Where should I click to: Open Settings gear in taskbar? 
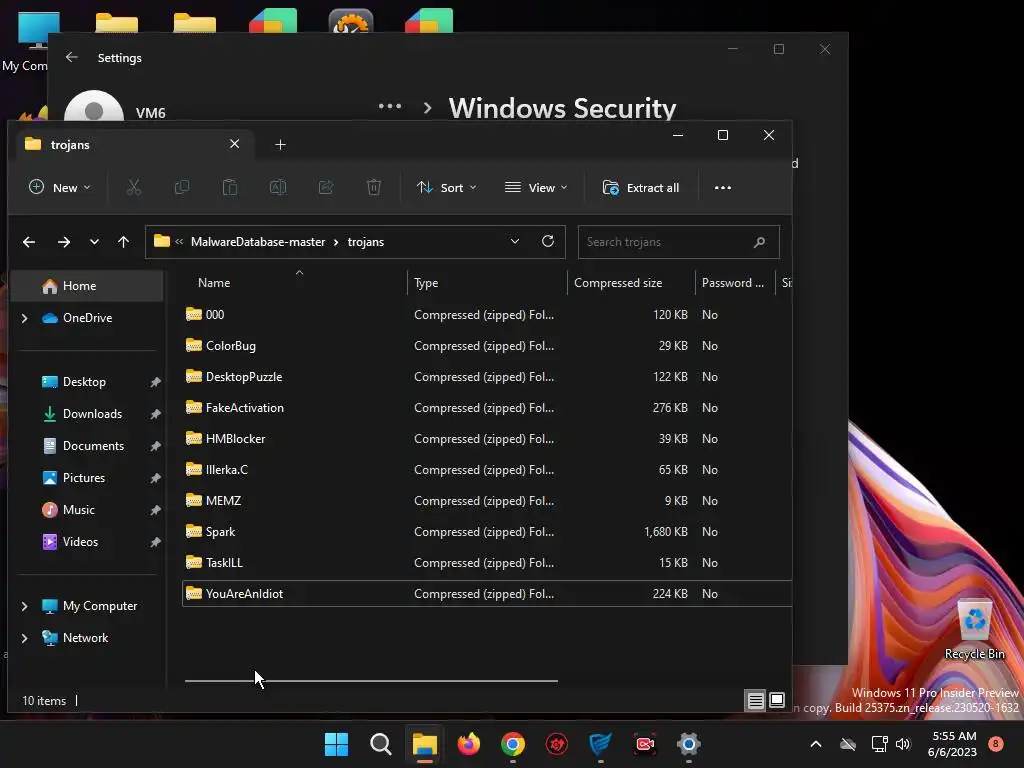point(688,744)
